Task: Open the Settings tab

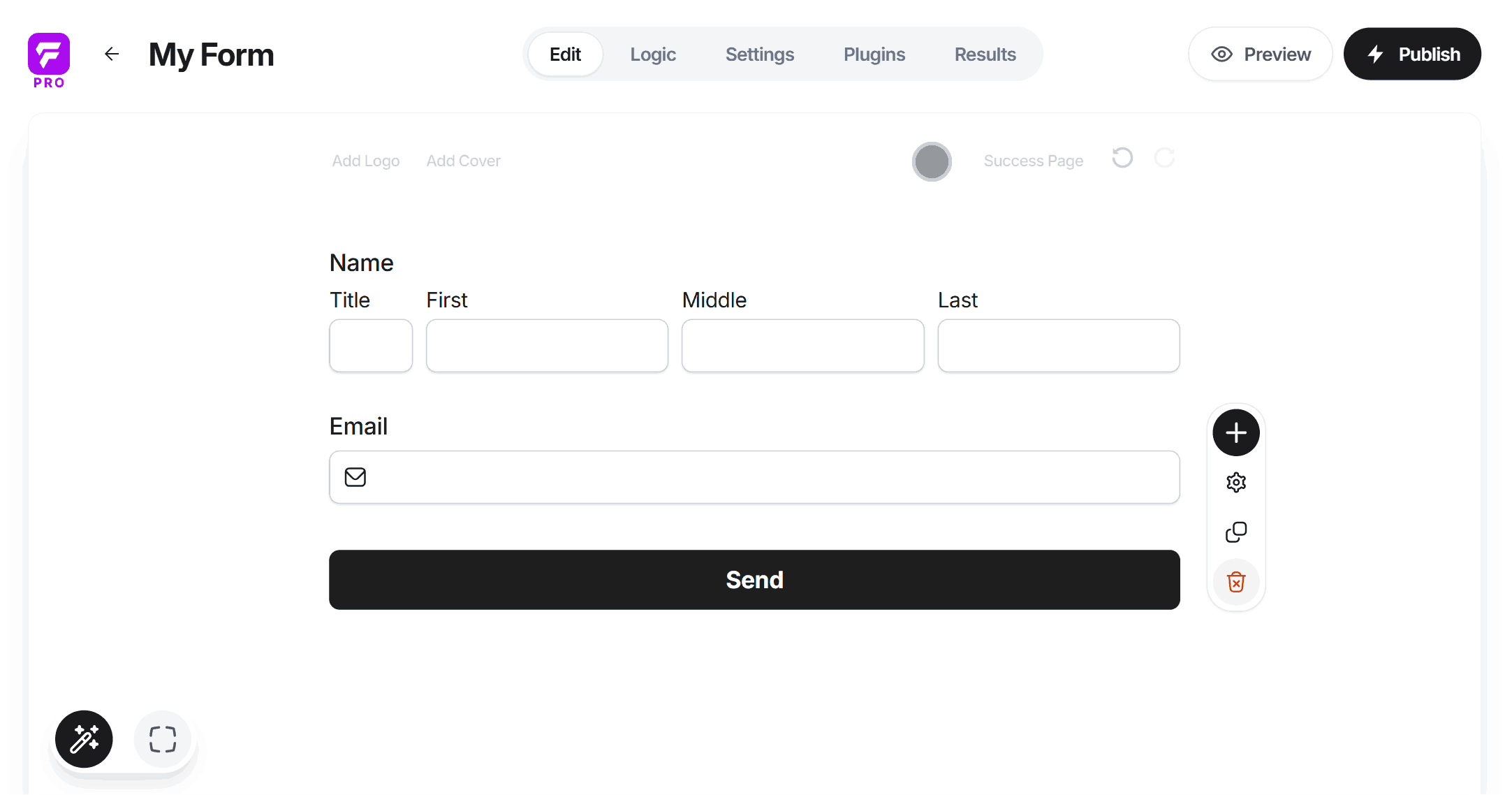Action: 760,54
